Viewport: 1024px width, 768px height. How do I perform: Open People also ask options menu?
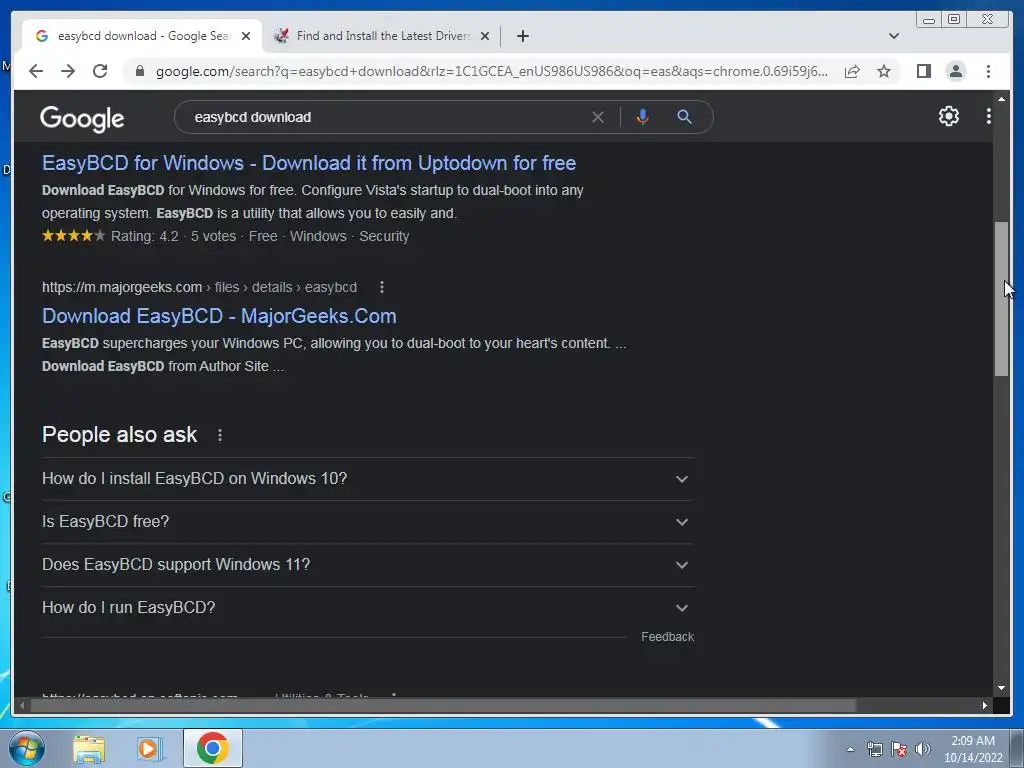(219, 435)
